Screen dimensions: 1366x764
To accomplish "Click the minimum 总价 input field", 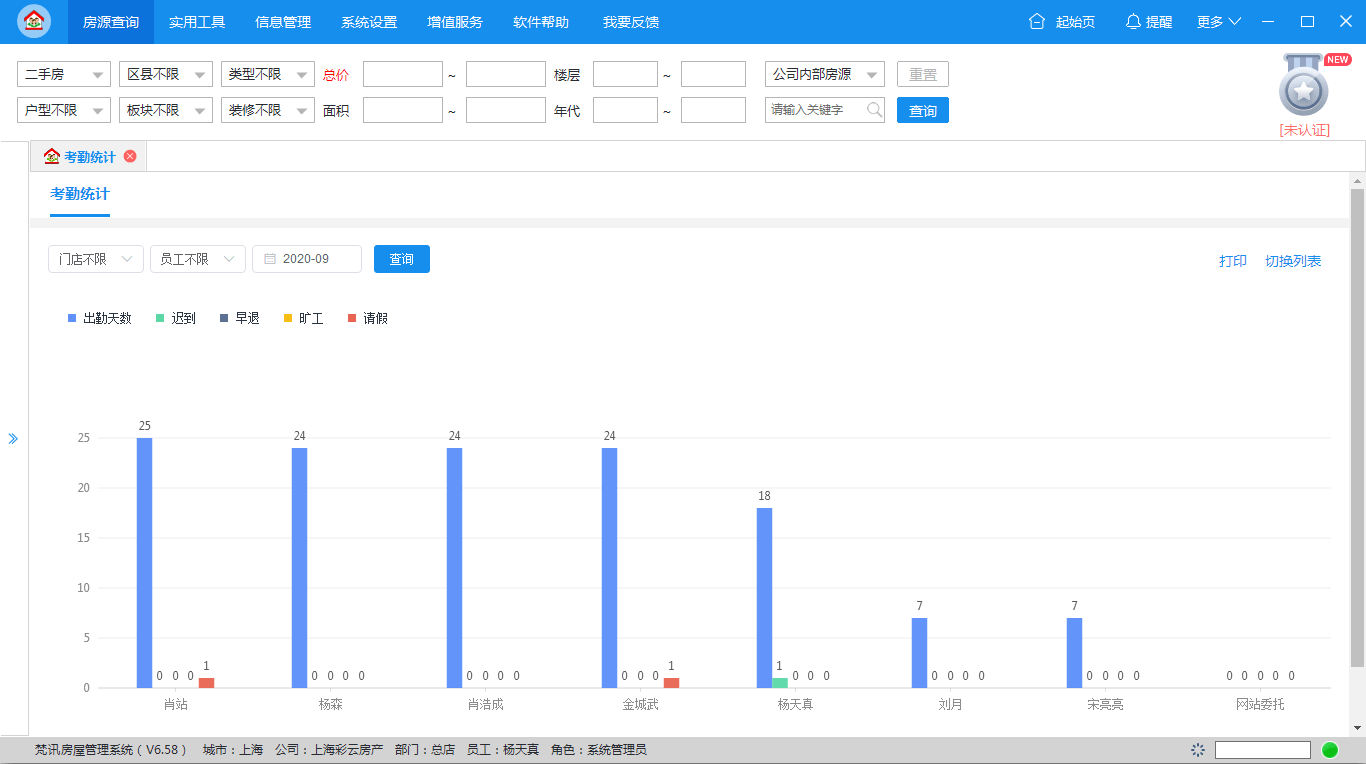I will pos(403,75).
